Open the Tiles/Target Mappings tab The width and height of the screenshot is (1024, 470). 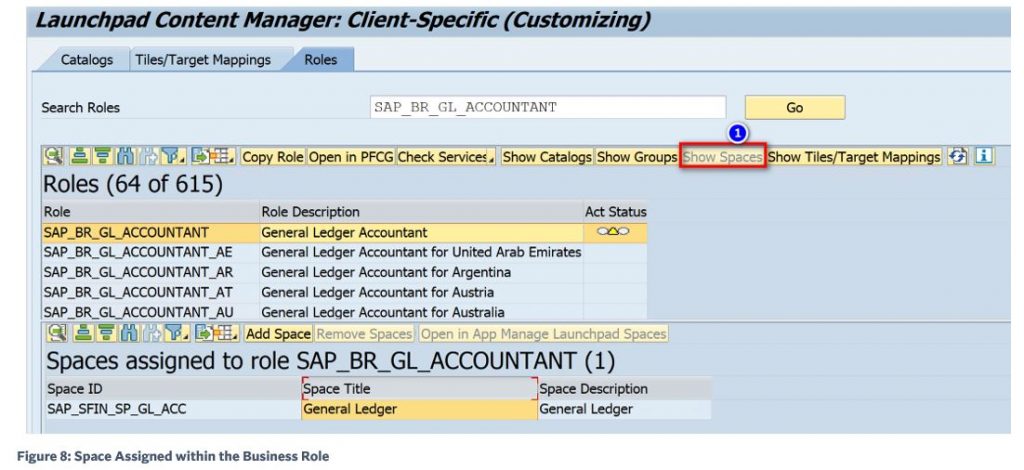coord(203,60)
